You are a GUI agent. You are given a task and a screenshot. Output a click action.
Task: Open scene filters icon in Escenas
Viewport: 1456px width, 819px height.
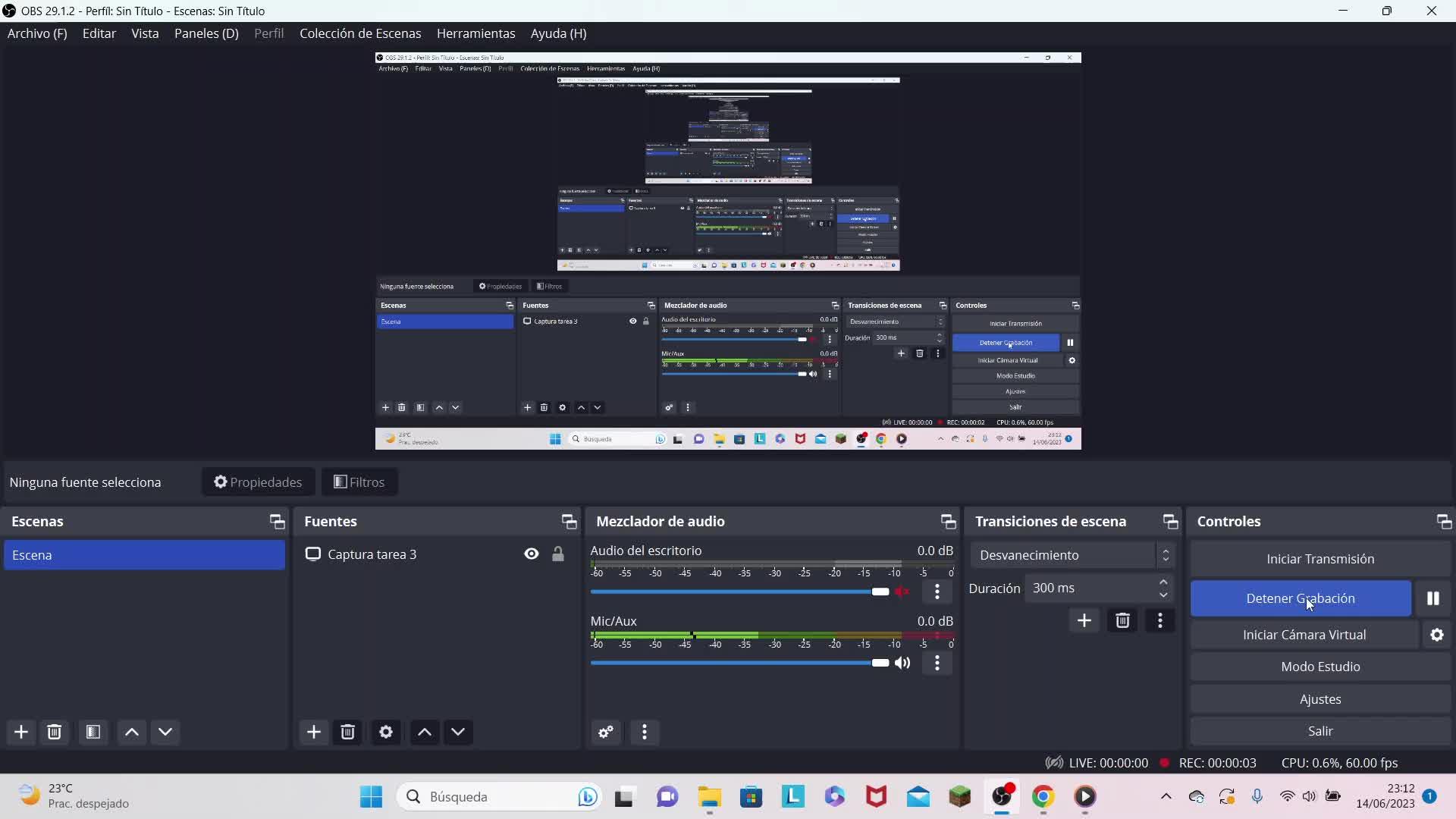point(93,732)
